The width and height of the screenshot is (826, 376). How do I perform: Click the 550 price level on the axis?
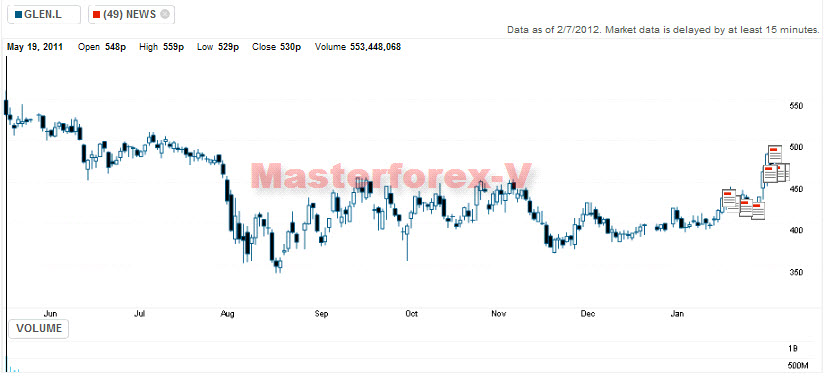(x=796, y=106)
